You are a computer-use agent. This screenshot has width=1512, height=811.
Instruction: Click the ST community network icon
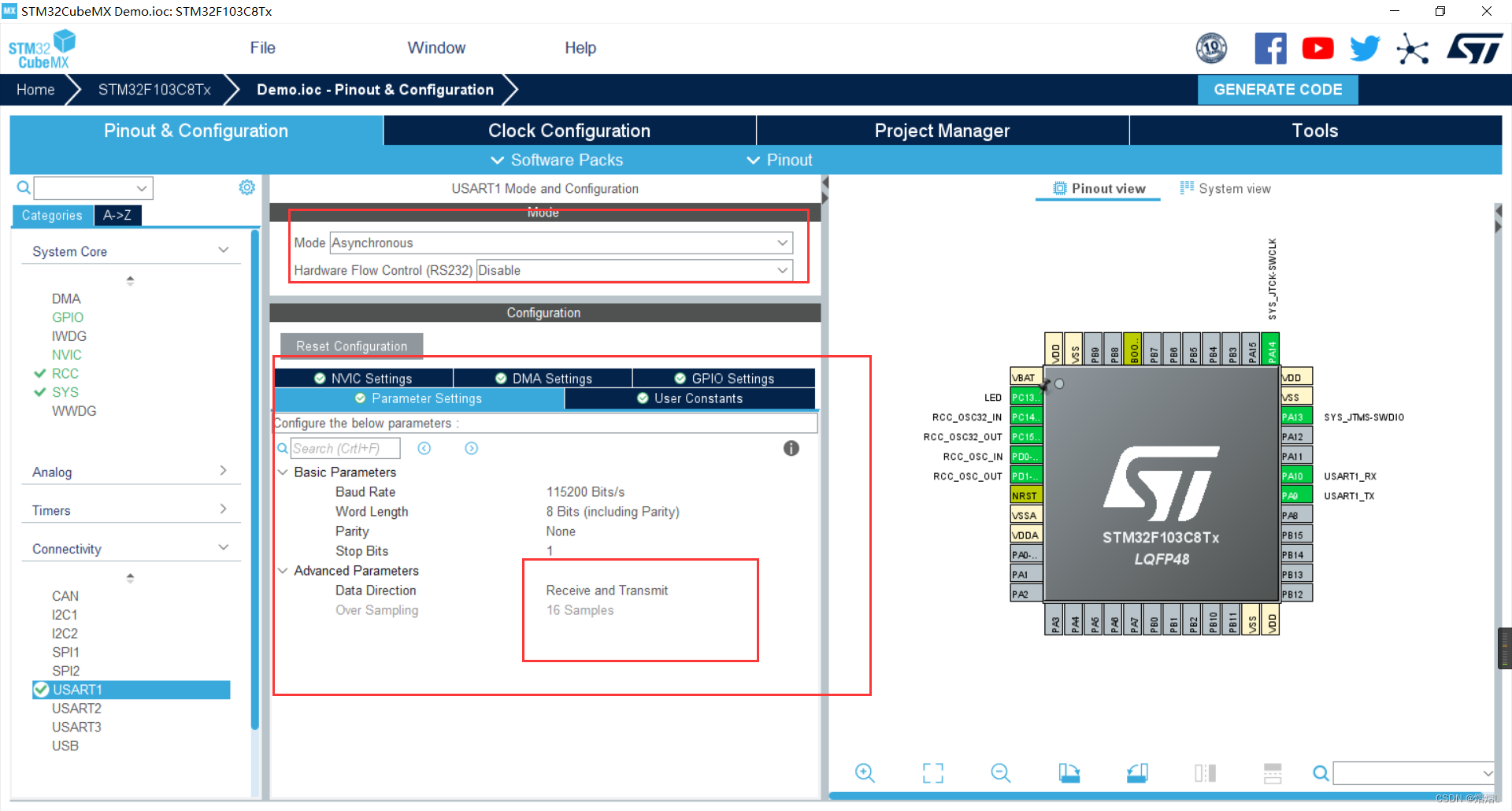(x=1412, y=49)
